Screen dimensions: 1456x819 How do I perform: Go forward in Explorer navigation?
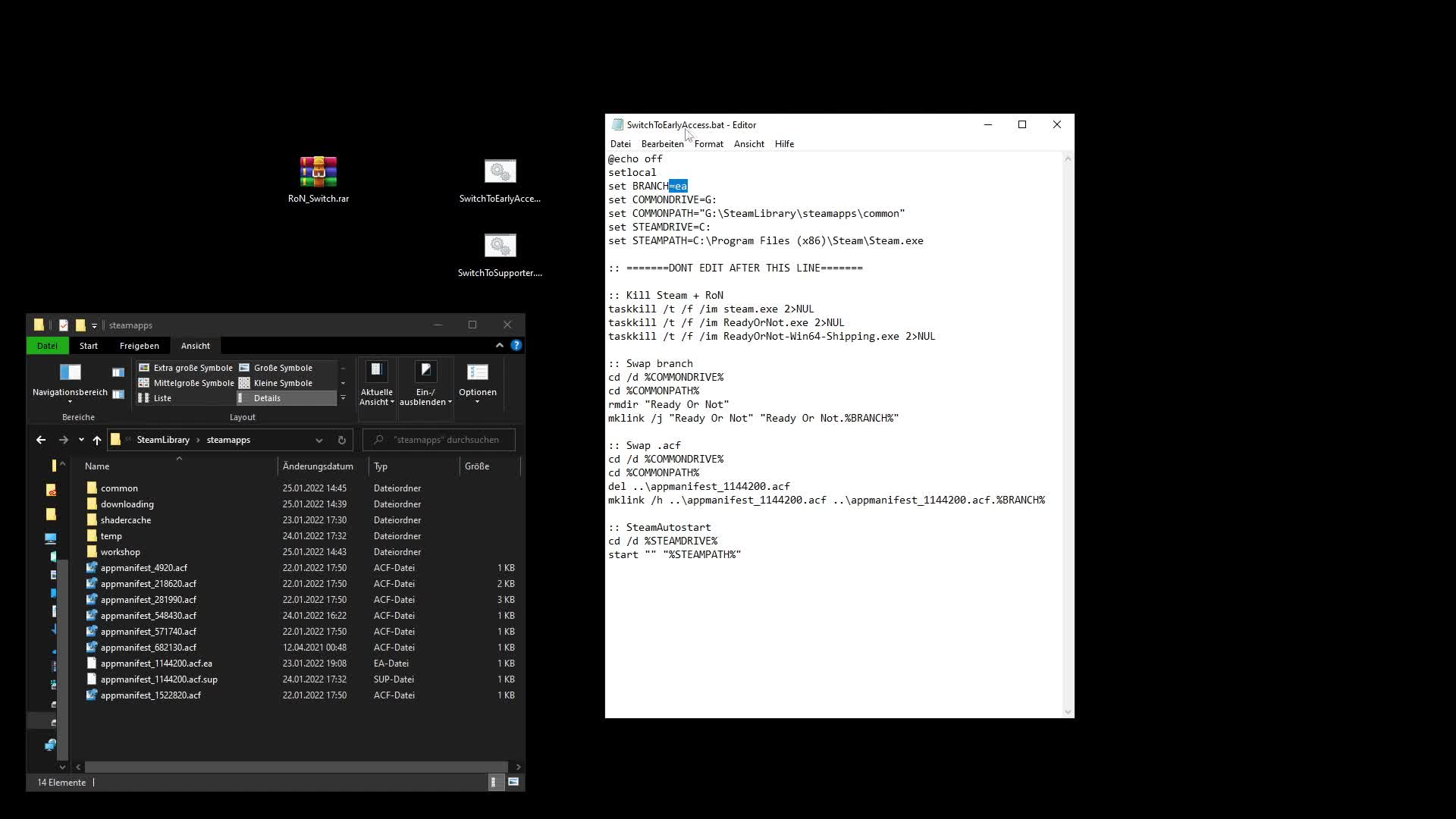pos(64,440)
